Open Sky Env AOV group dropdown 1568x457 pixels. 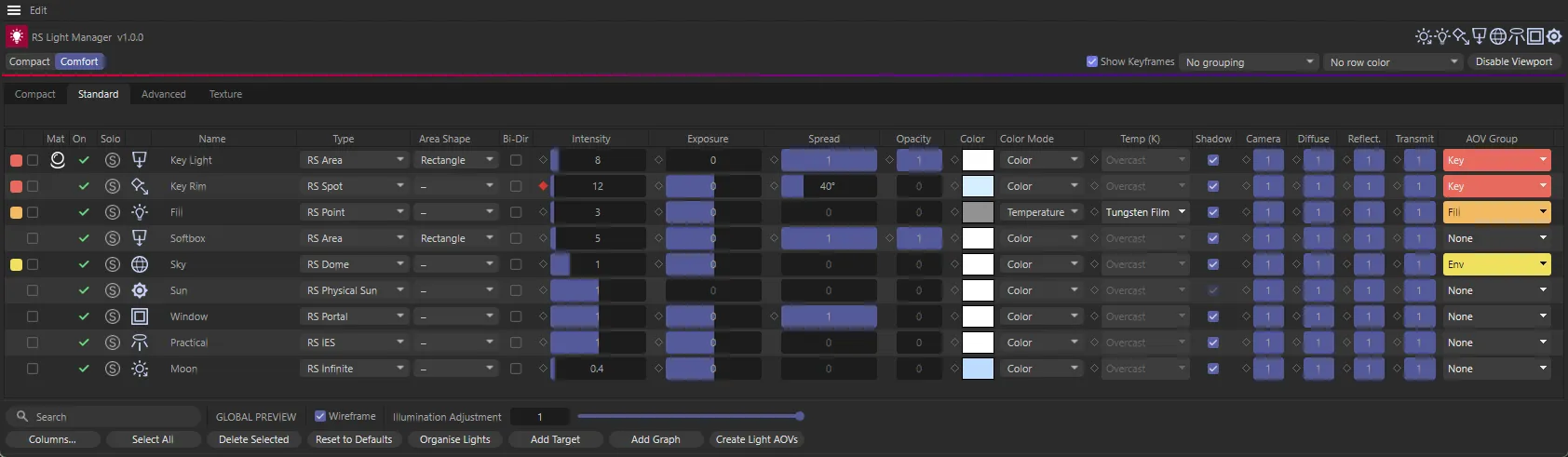coord(1497,264)
